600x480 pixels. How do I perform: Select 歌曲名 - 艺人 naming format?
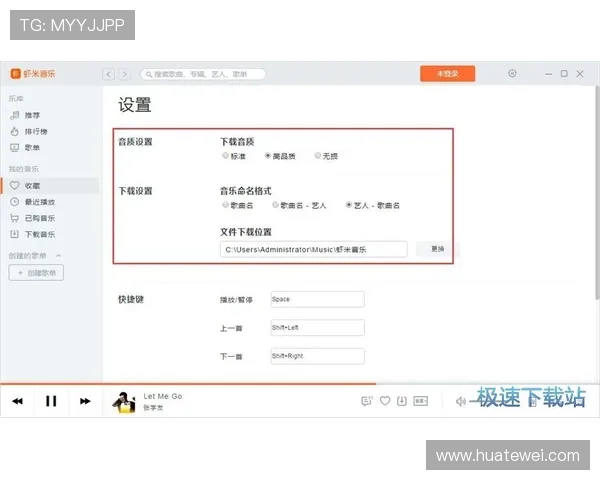275,205
